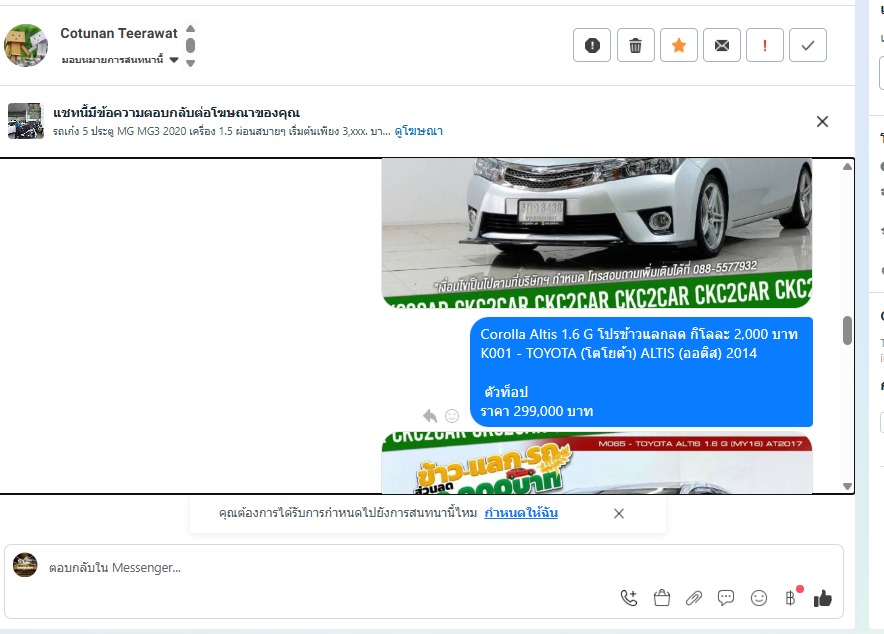
Task: Click the page avatar in reply box
Action: 25,565
